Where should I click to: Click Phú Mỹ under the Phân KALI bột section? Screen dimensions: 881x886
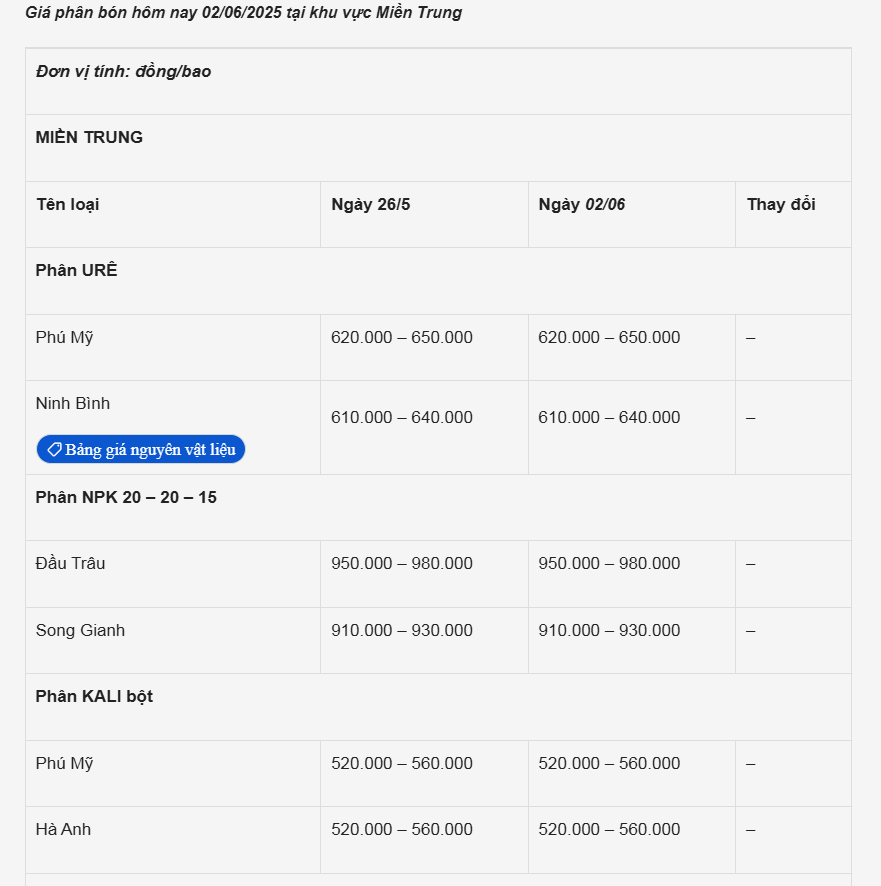[x=65, y=763]
